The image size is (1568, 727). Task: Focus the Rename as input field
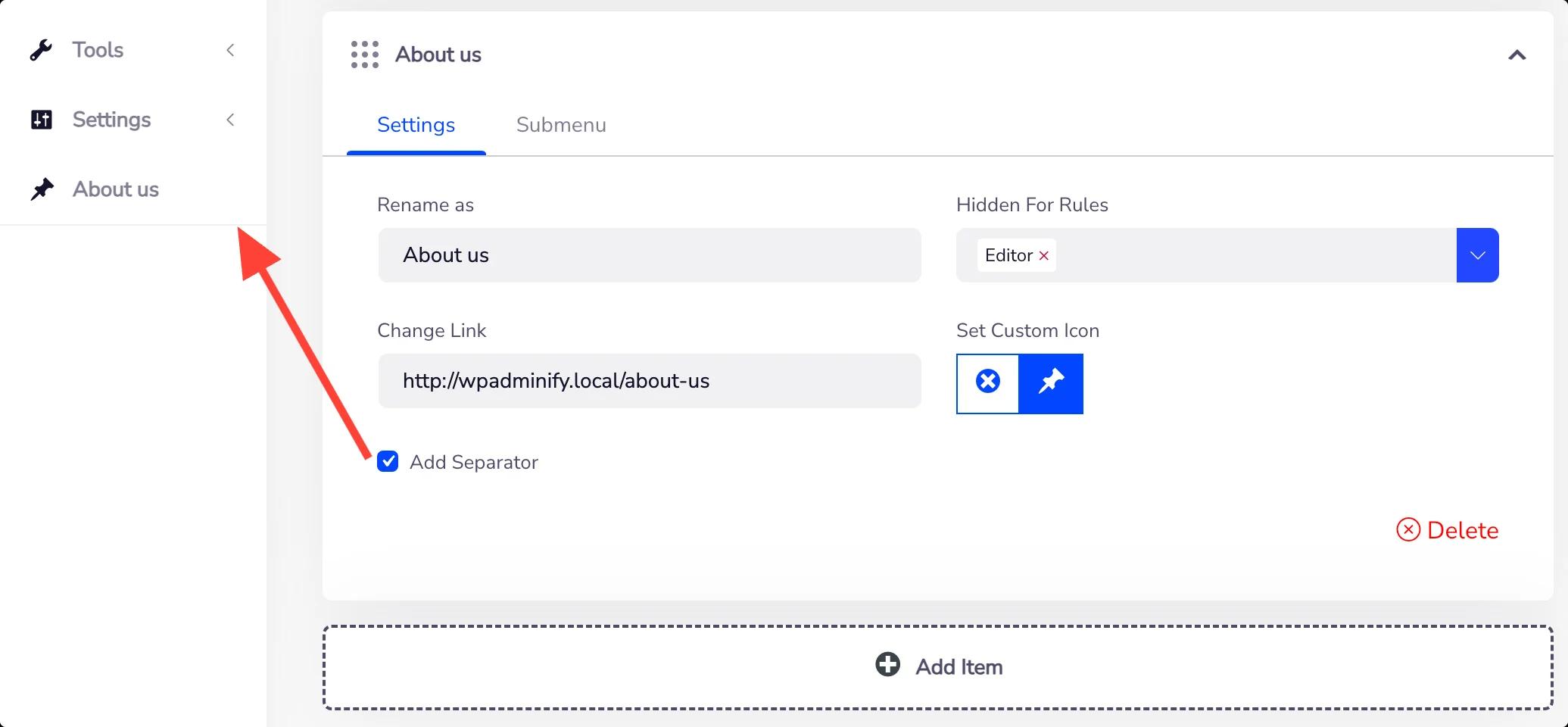tap(650, 255)
